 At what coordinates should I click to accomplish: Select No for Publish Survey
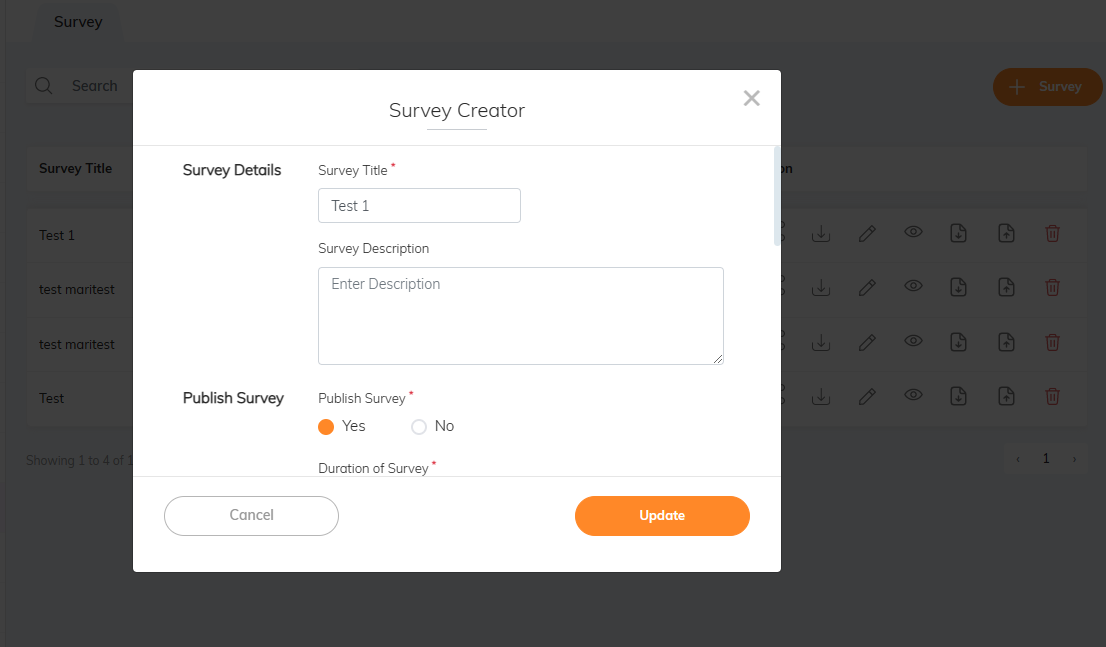click(419, 427)
